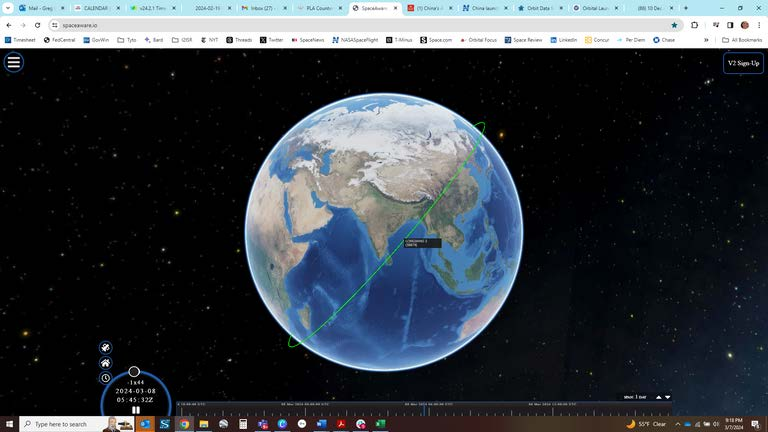
Task: Open the Windows Start menu
Action: pos(9,424)
